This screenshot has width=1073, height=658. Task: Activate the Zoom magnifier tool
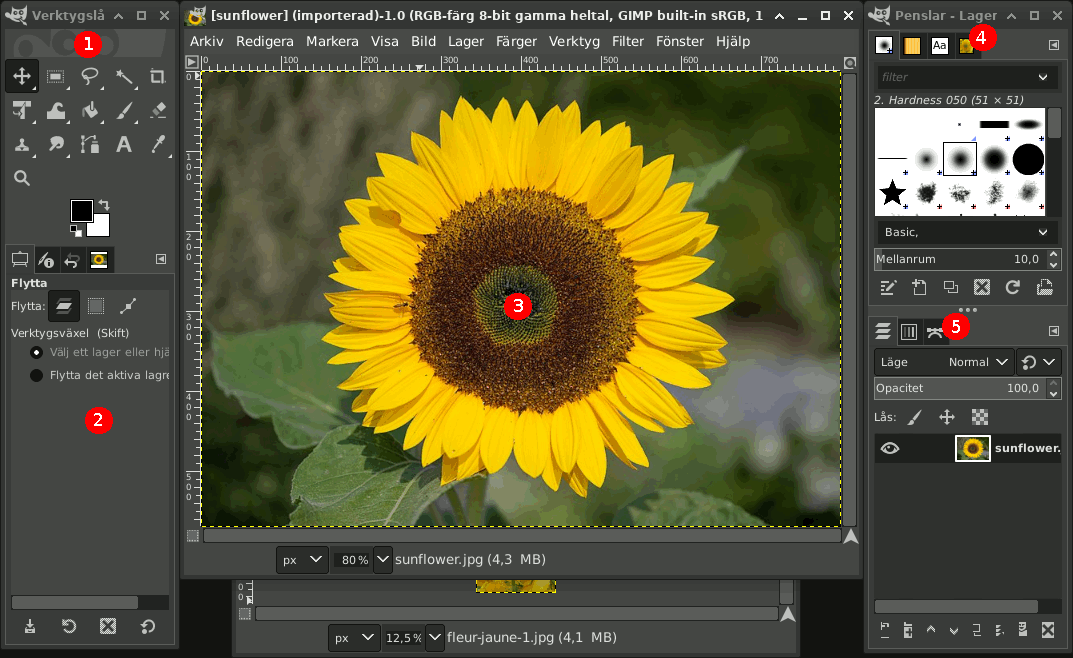click(22, 178)
